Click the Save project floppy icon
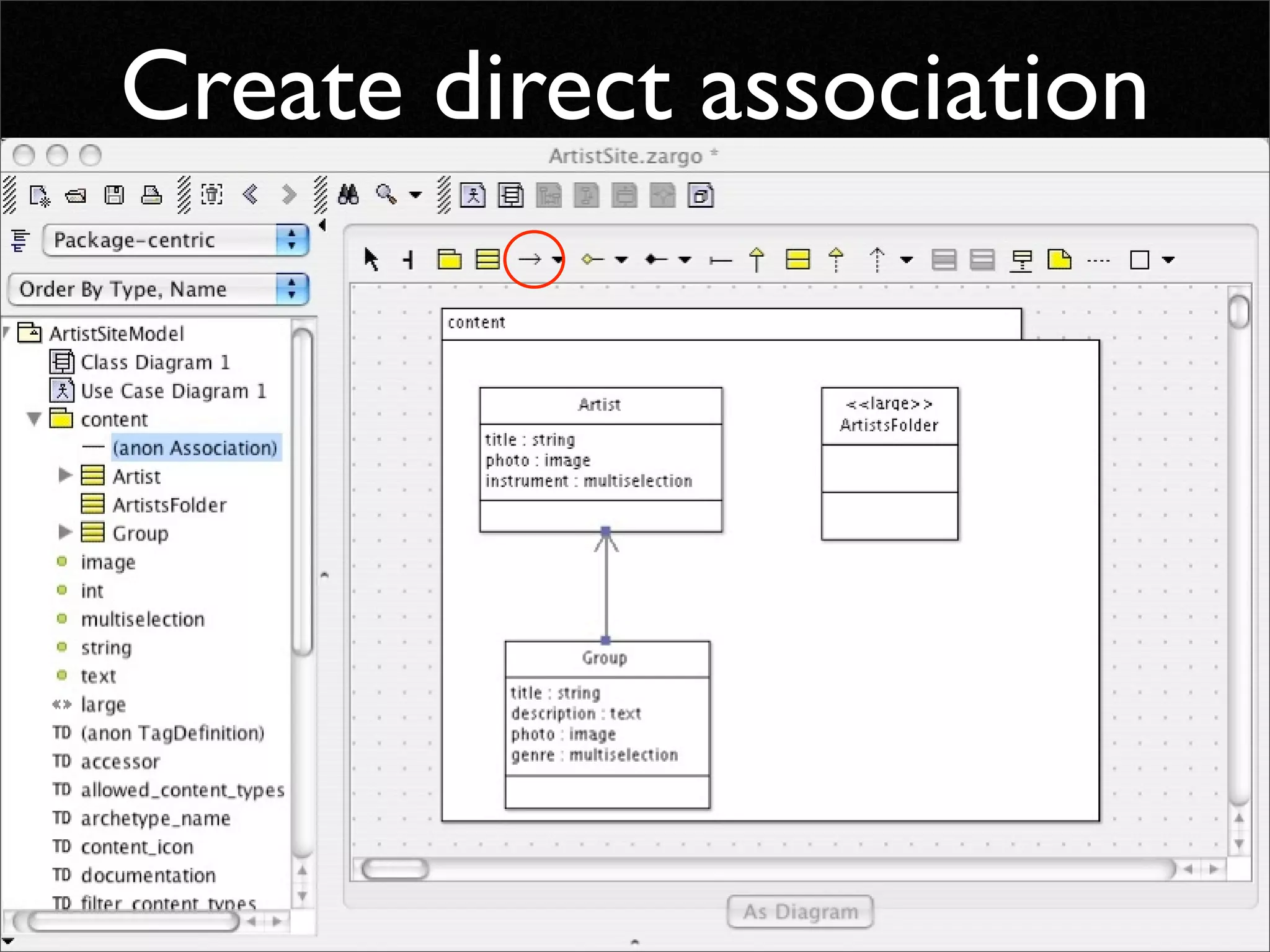 tap(114, 195)
